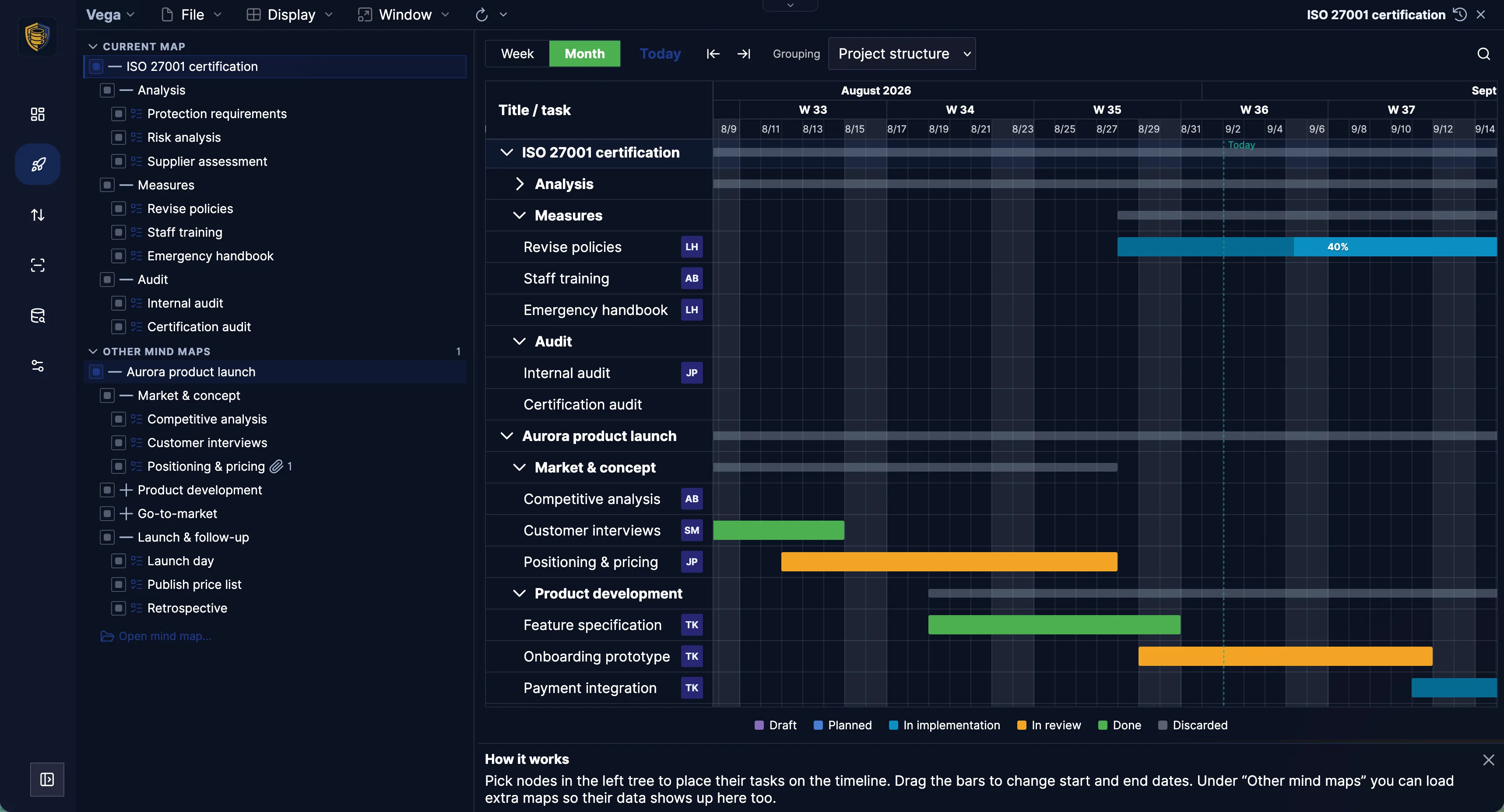The height and width of the screenshot is (812, 1504).
Task: Collapse Market & concept group in timeline
Action: 519,468
